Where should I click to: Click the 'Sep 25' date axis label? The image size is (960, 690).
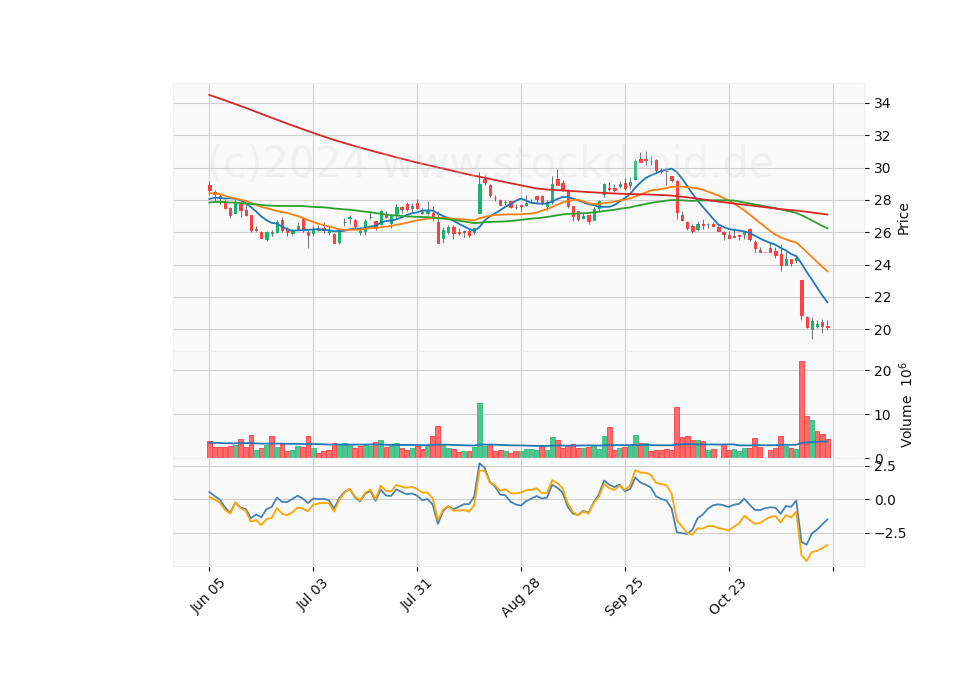(x=624, y=597)
